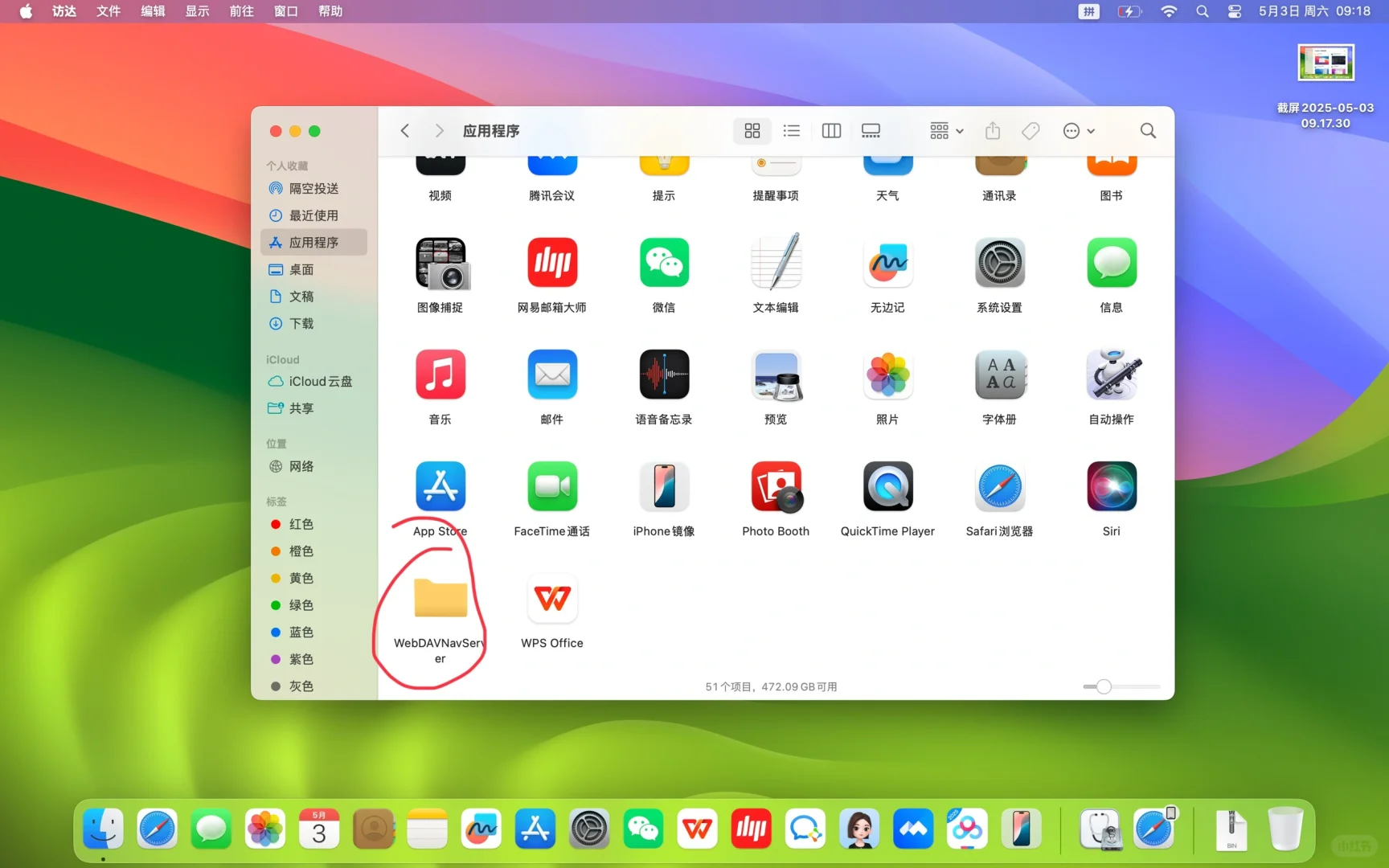
Task: Open 微信 from the application window
Action: 663,262
